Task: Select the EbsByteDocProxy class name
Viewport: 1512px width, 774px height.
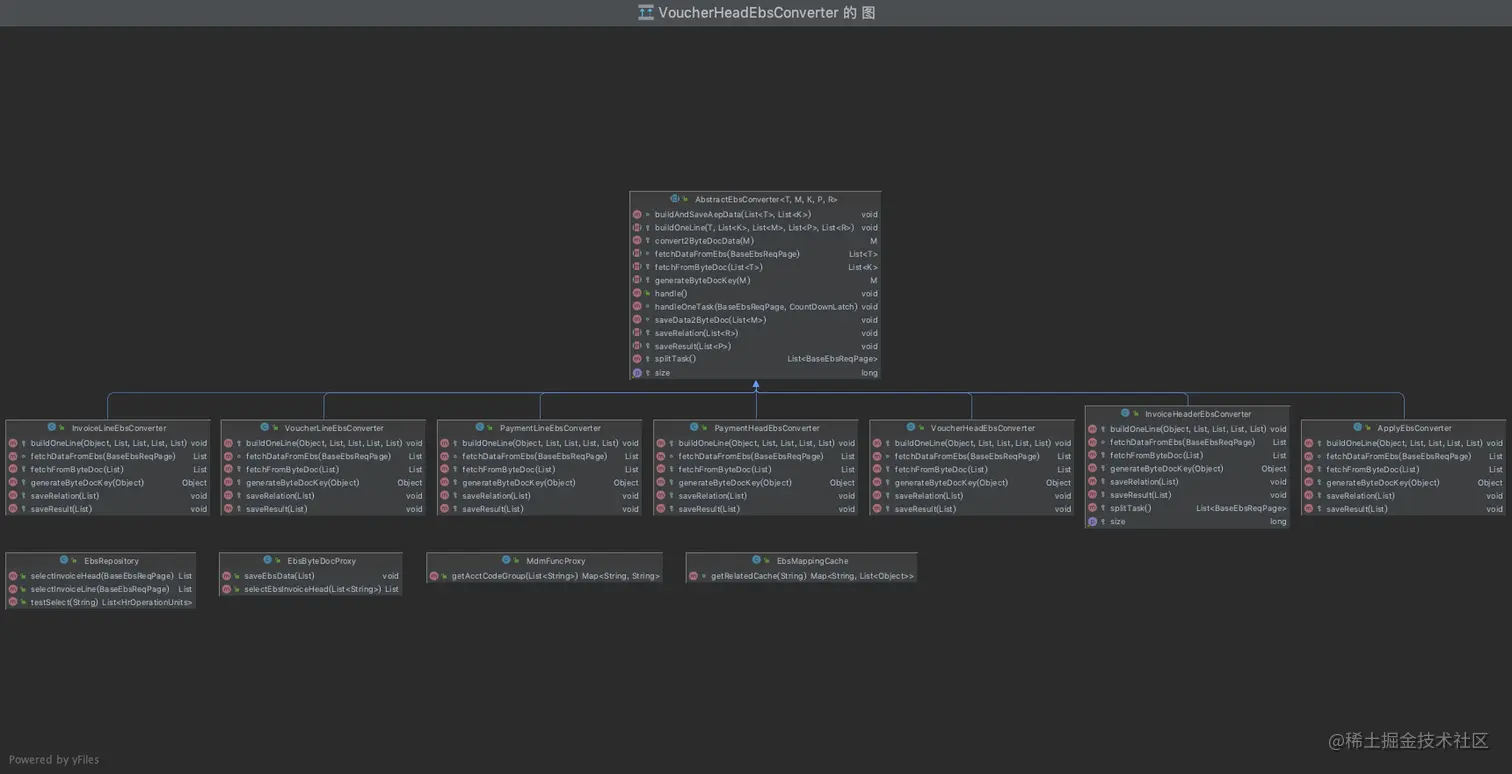Action: 321,561
